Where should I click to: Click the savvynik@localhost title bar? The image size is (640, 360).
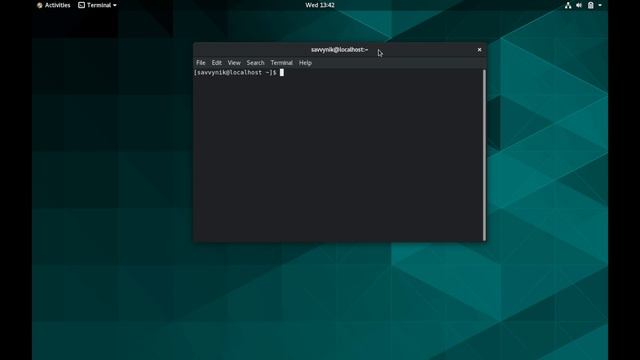(340, 50)
